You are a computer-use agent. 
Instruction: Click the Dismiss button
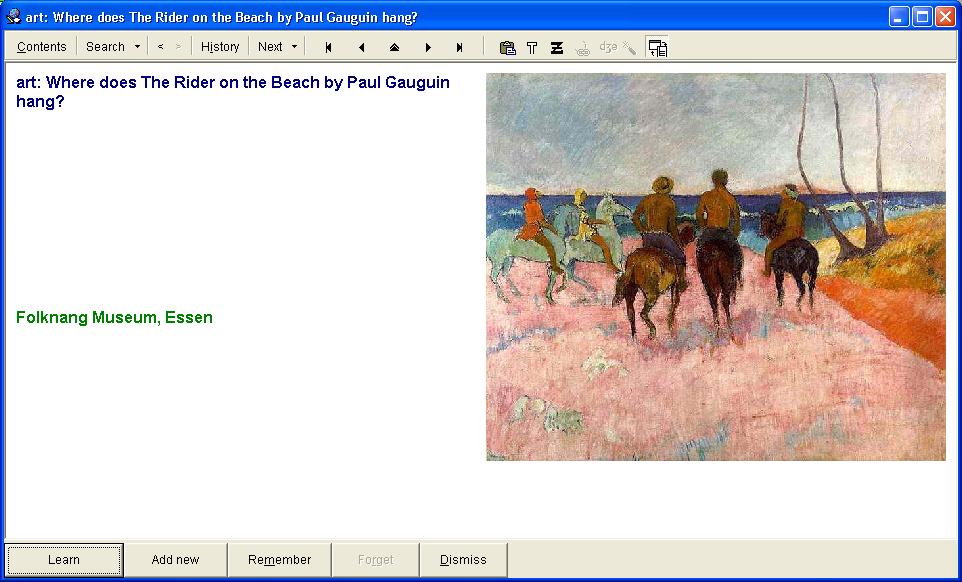tap(463, 560)
